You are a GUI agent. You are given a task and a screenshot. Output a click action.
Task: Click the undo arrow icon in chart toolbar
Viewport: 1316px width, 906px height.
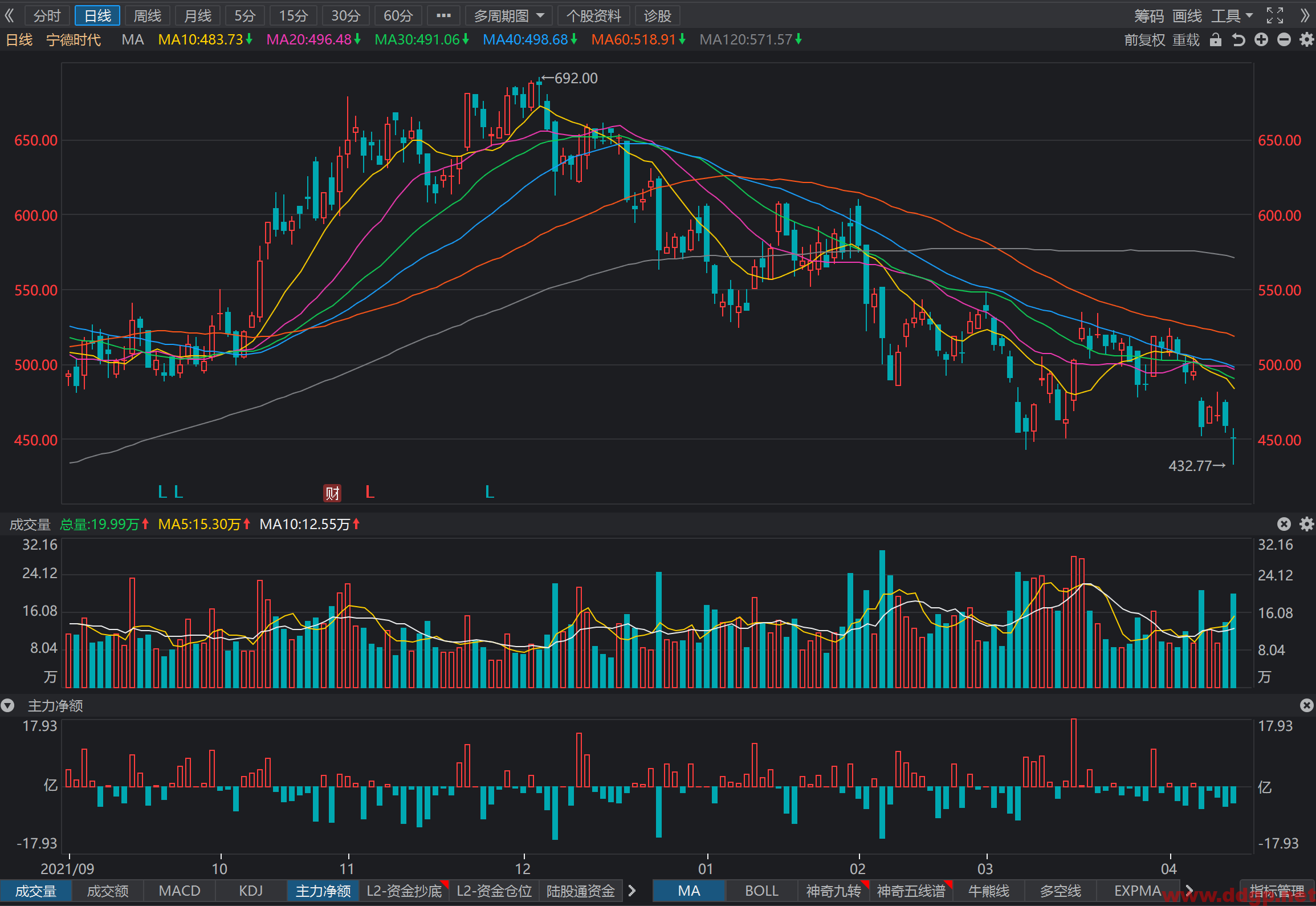(x=1238, y=40)
